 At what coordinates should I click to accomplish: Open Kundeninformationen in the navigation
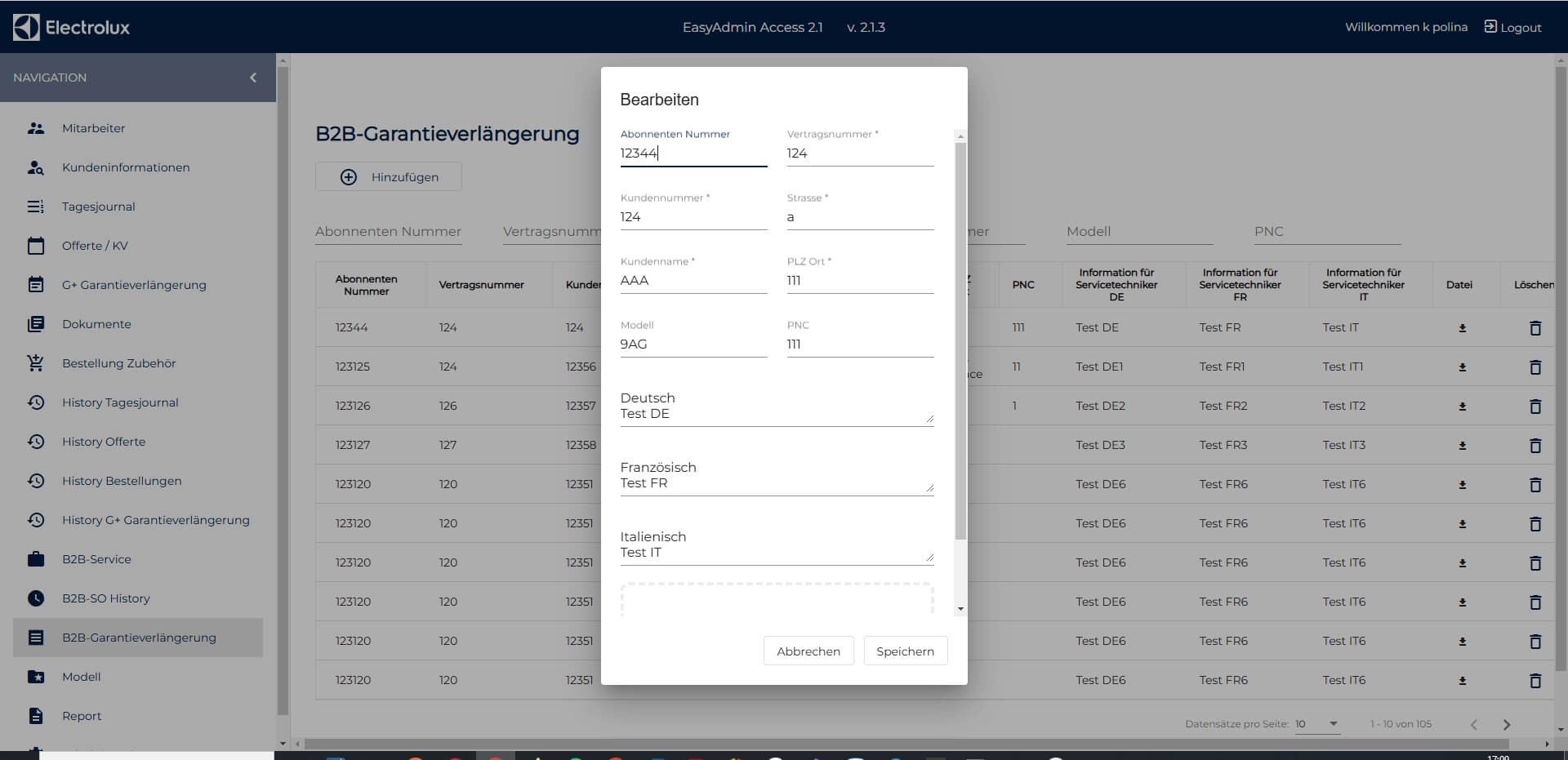click(126, 167)
